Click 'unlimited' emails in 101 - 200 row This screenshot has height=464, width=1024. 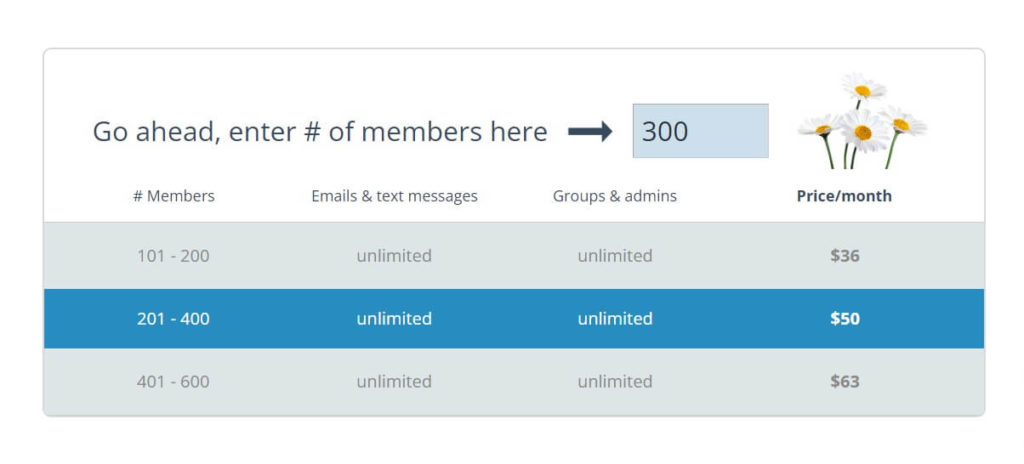click(394, 256)
